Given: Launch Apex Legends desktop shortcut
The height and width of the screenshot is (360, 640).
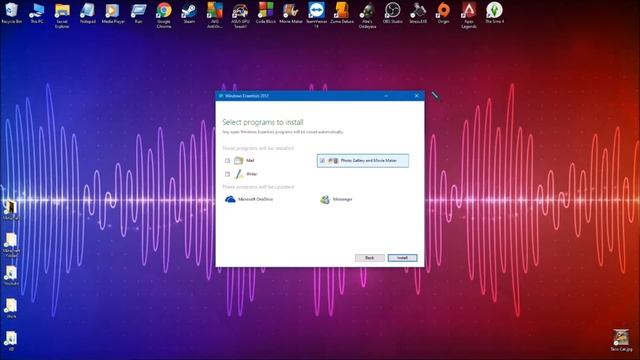Looking at the screenshot, I should click(469, 15).
